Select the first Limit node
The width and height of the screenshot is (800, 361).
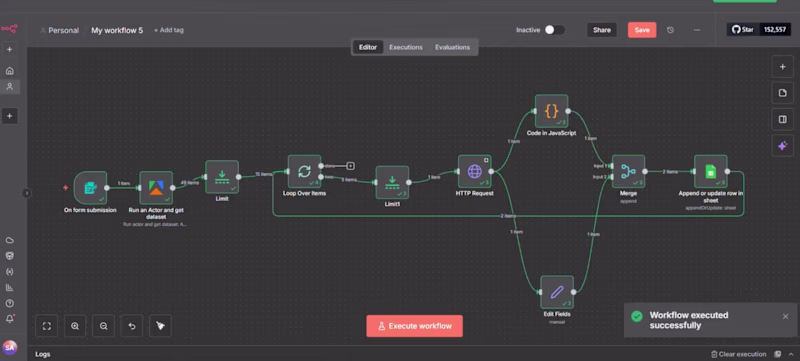(222, 177)
